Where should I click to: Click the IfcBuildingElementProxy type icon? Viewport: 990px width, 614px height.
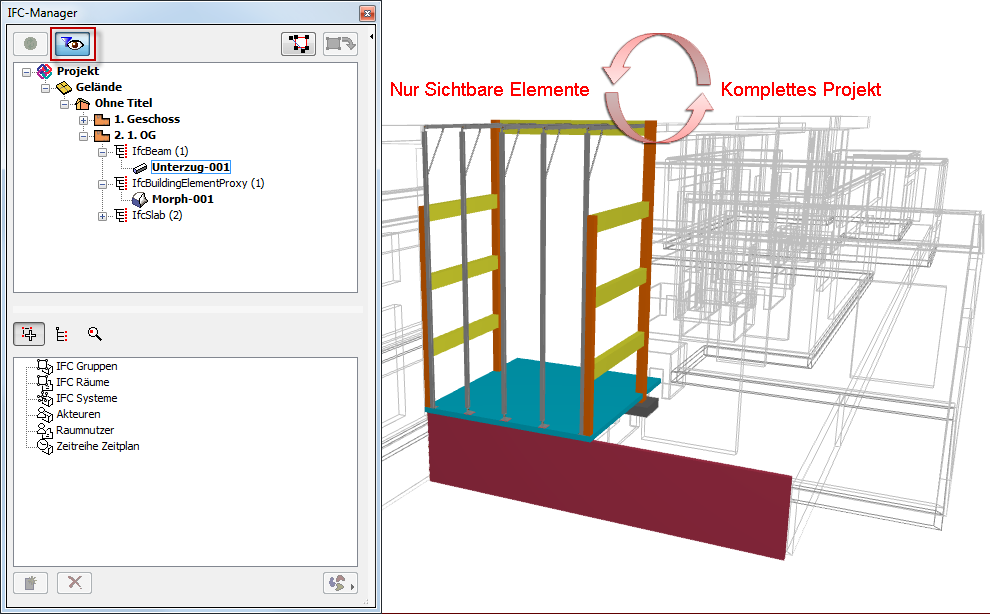point(121,183)
